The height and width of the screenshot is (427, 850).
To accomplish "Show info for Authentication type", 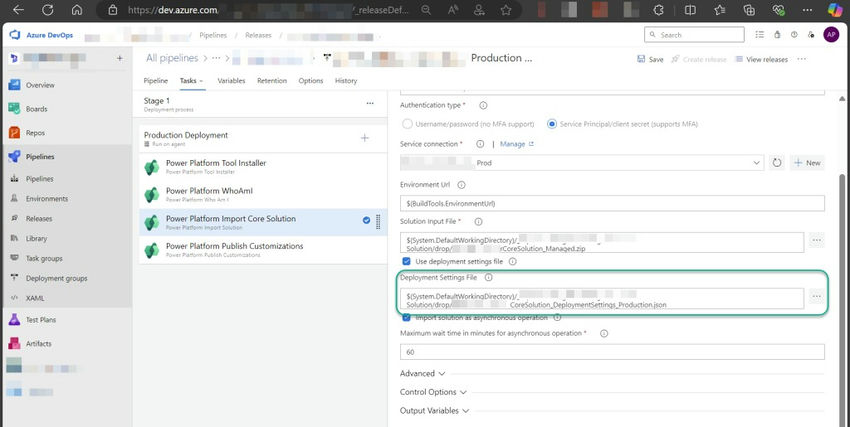I will point(483,105).
